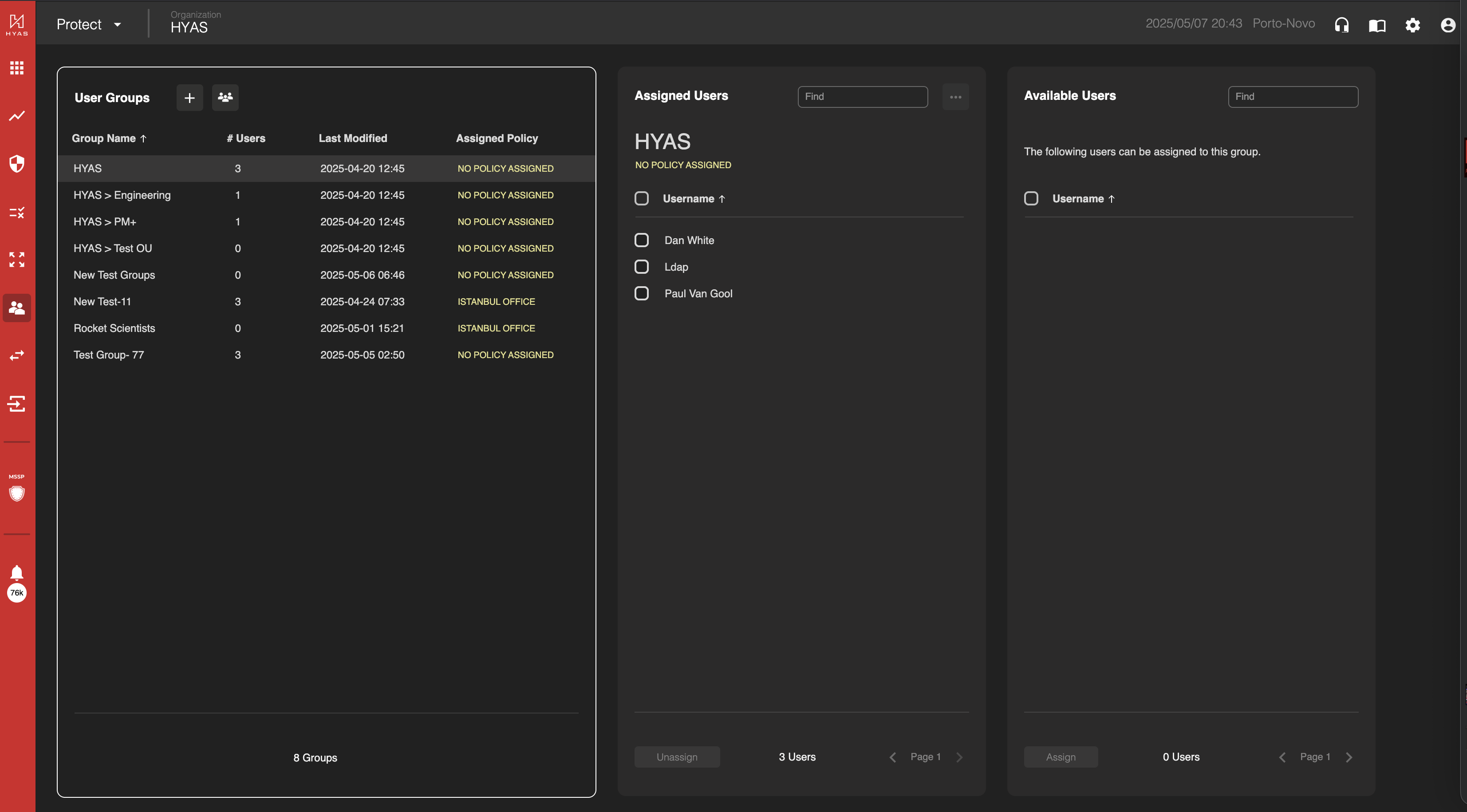Click the Available Users Find field

click(x=1293, y=97)
